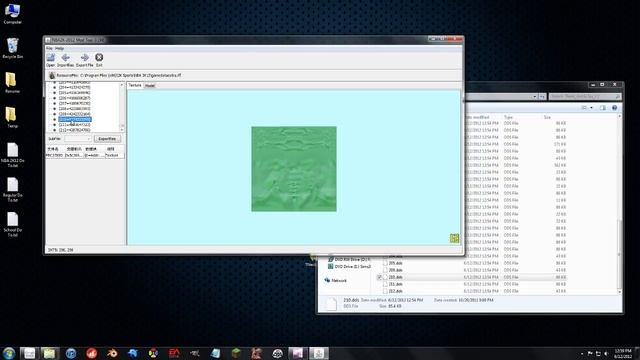The height and width of the screenshot is (360, 640).
Task: Click the volume icon in system tray
Action: coord(606,353)
